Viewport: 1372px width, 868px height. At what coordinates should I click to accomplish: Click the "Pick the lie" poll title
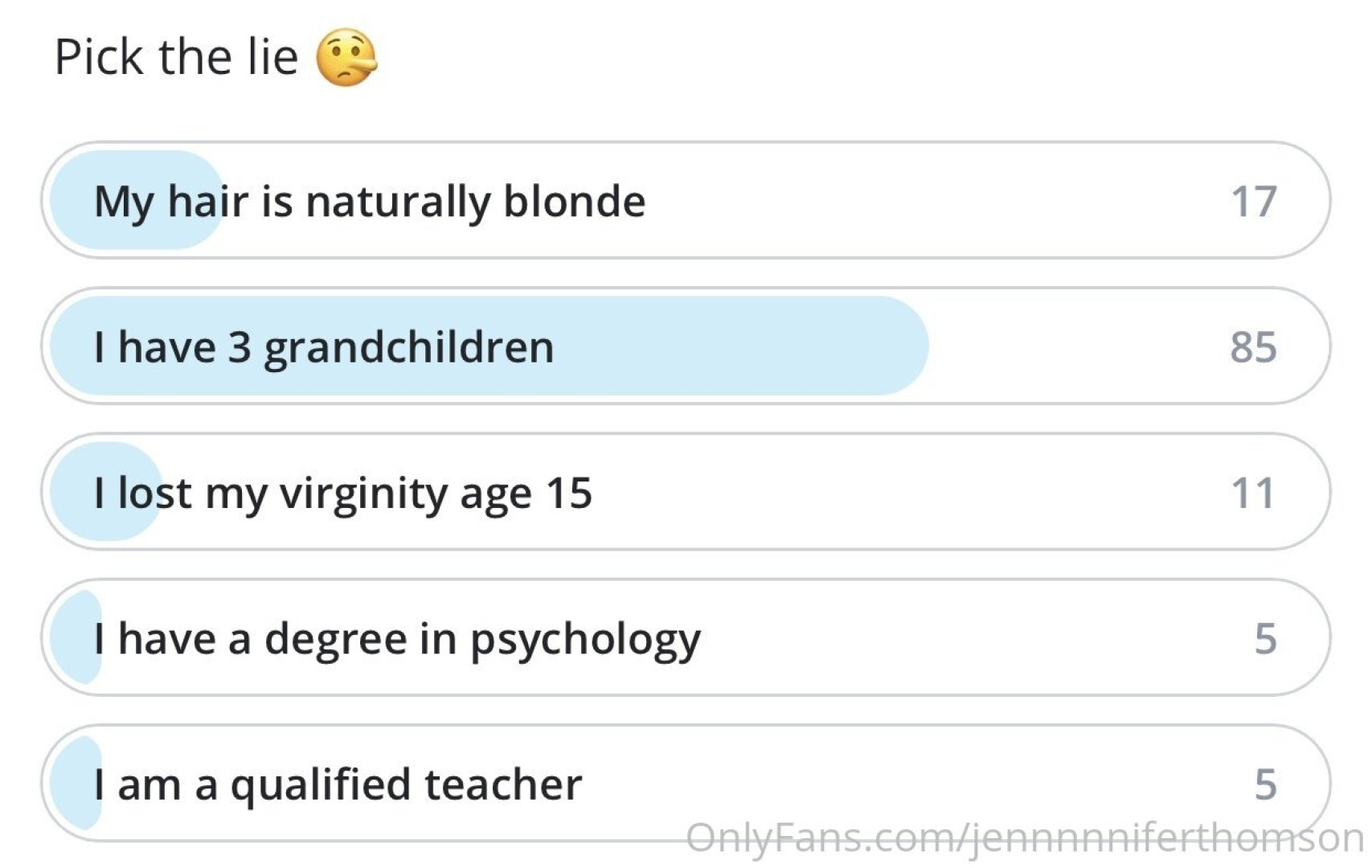[x=176, y=57]
